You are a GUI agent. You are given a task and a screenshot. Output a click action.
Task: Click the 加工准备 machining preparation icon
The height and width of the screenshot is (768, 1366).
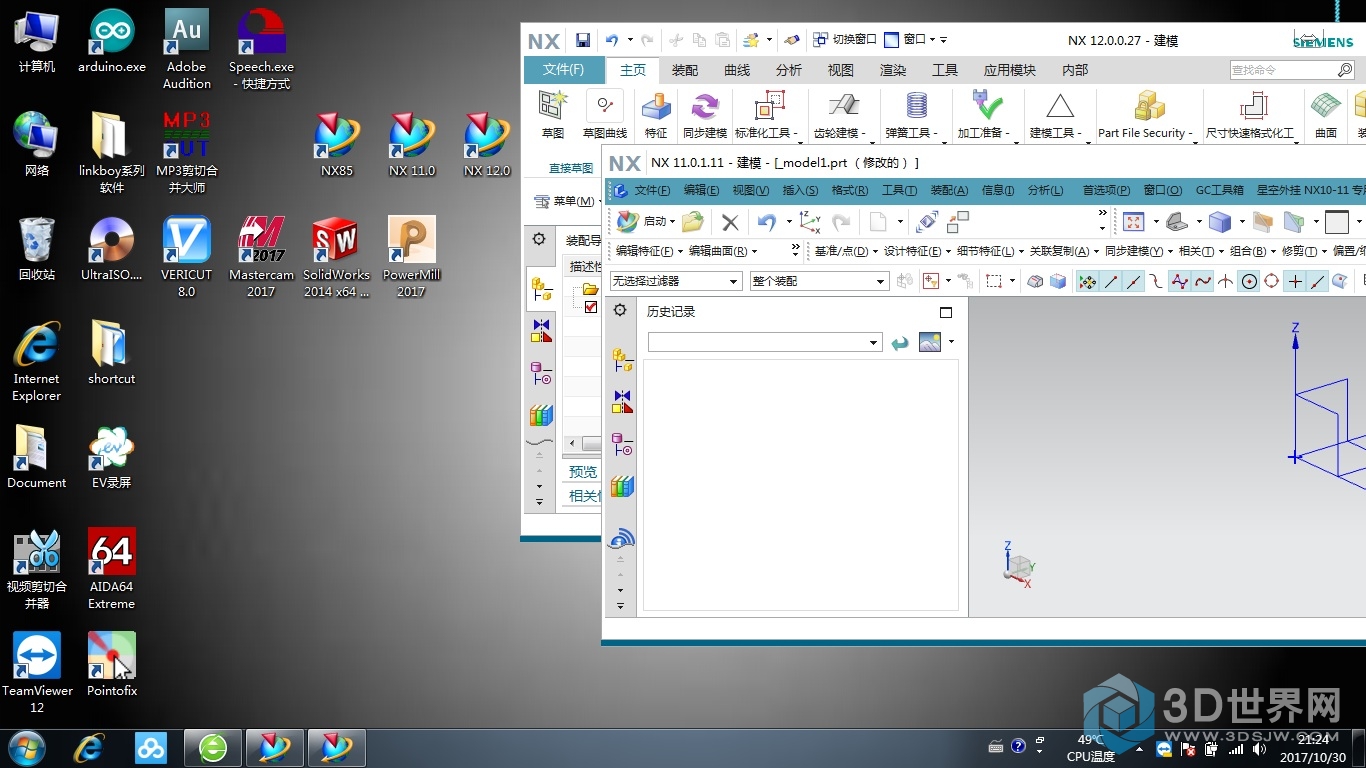pos(987,106)
